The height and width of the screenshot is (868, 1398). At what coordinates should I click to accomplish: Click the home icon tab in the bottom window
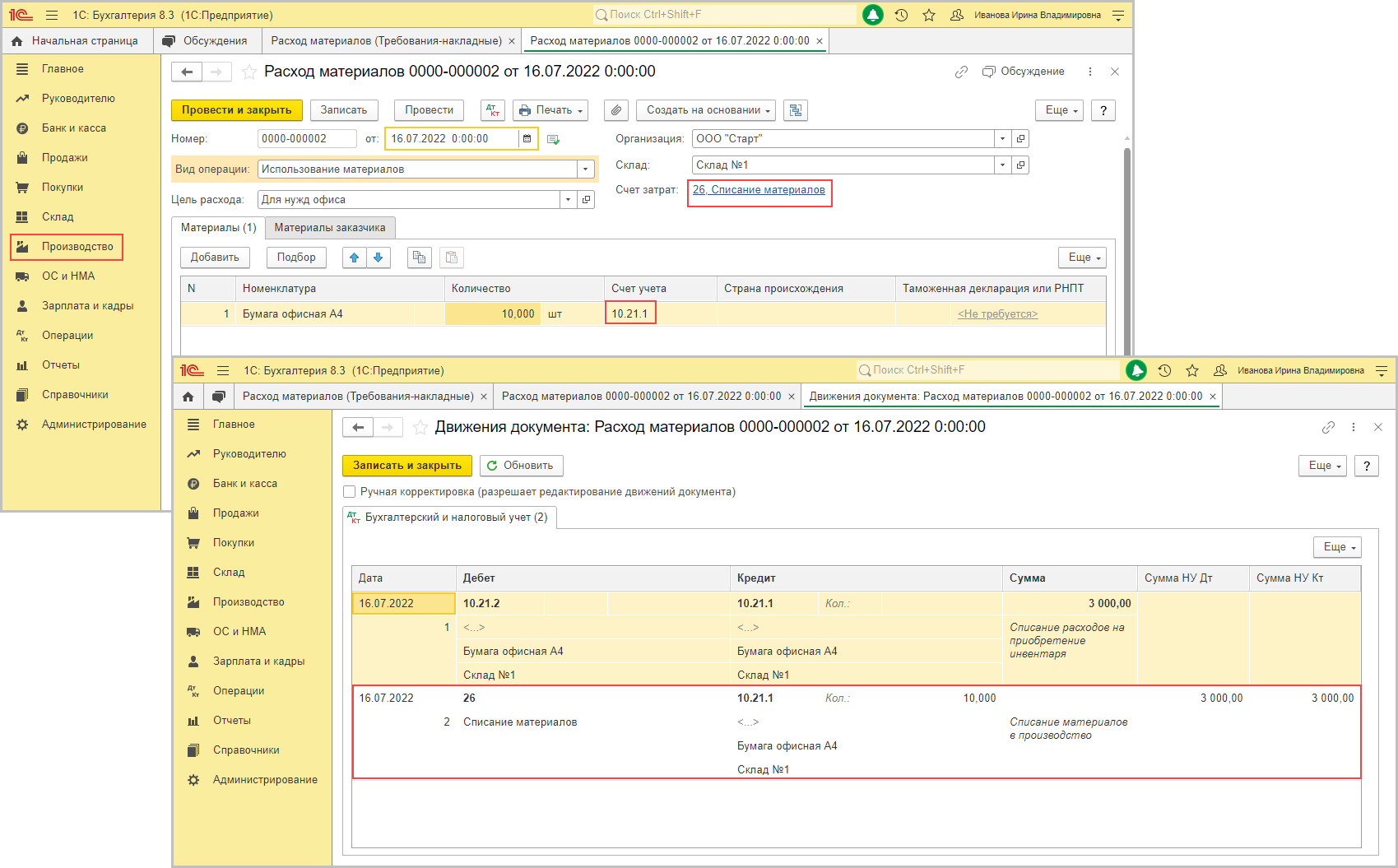pos(188,397)
